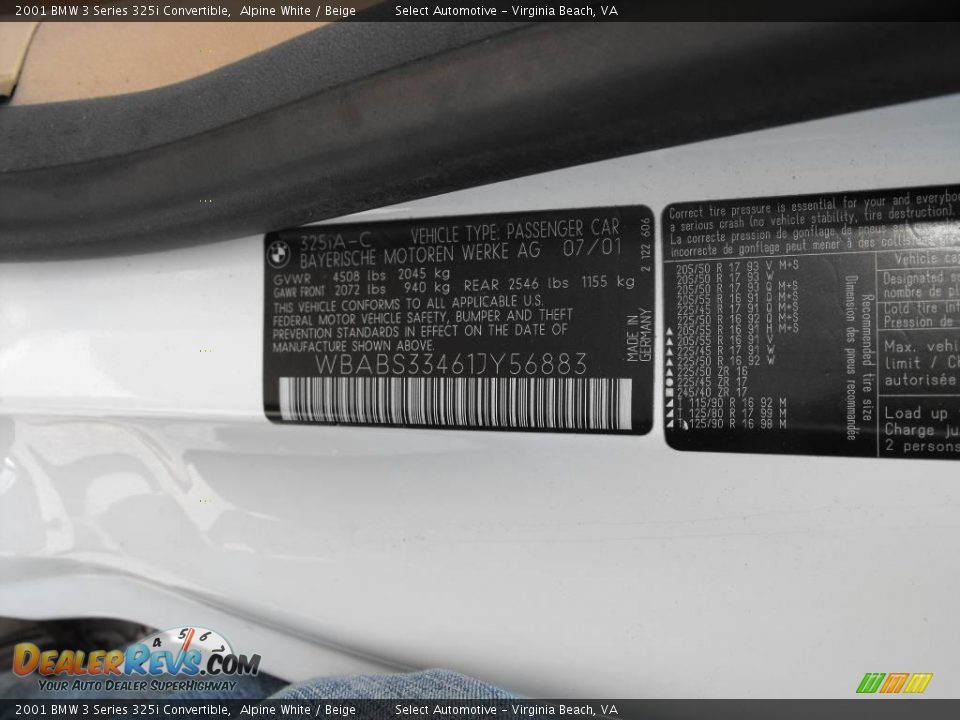Viewport: 960px width, 720px height.
Task: Click 'Recommended tire size' vertical label
Action: pyautogui.click(x=868, y=358)
